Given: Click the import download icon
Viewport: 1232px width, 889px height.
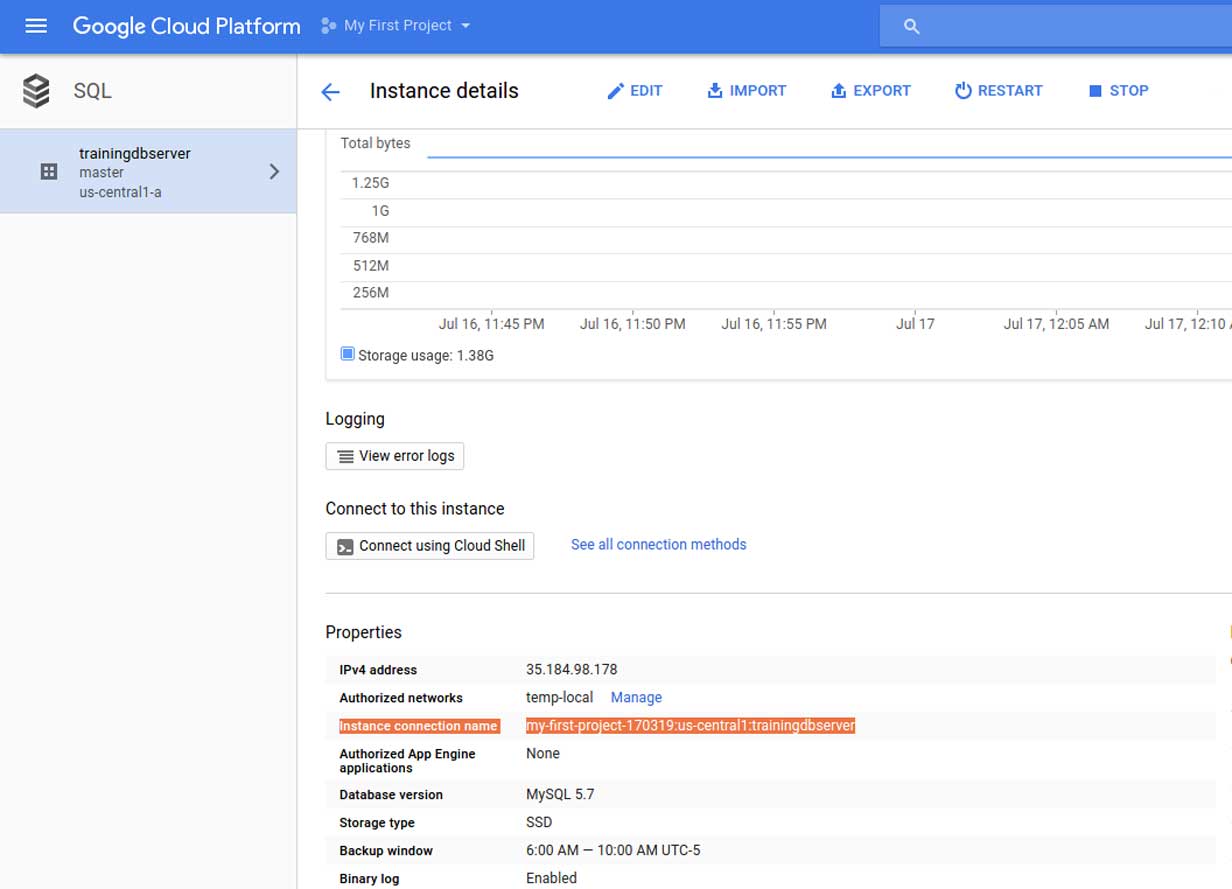Looking at the screenshot, I should point(715,91).
